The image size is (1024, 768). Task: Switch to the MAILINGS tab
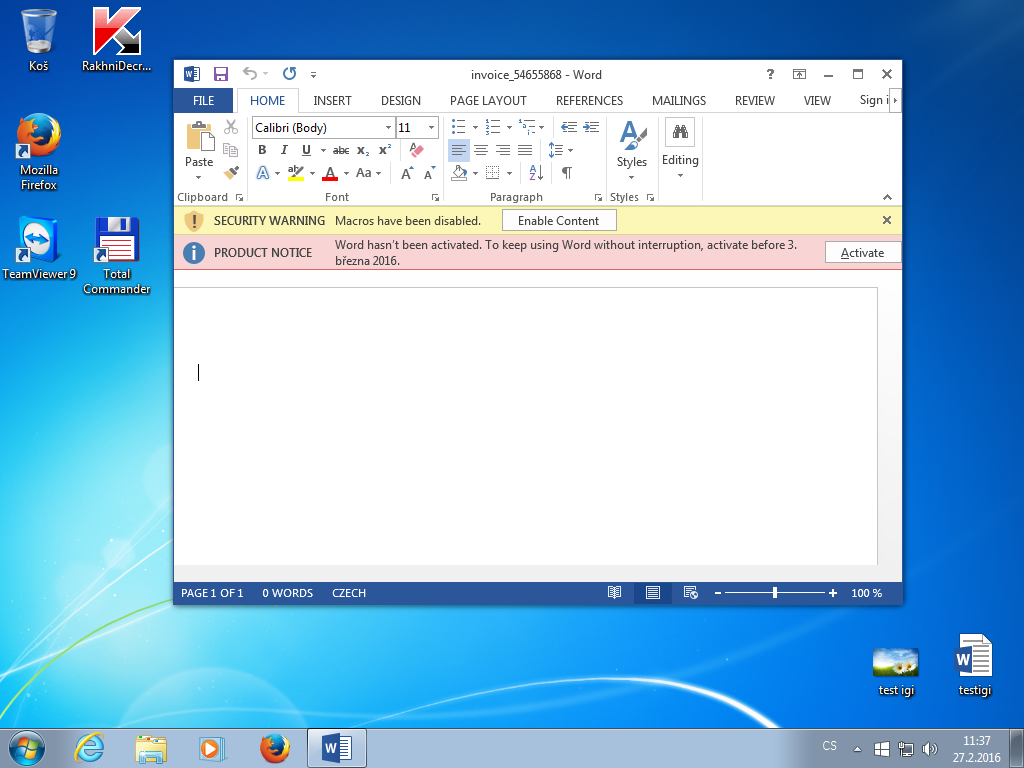(679, 101)
